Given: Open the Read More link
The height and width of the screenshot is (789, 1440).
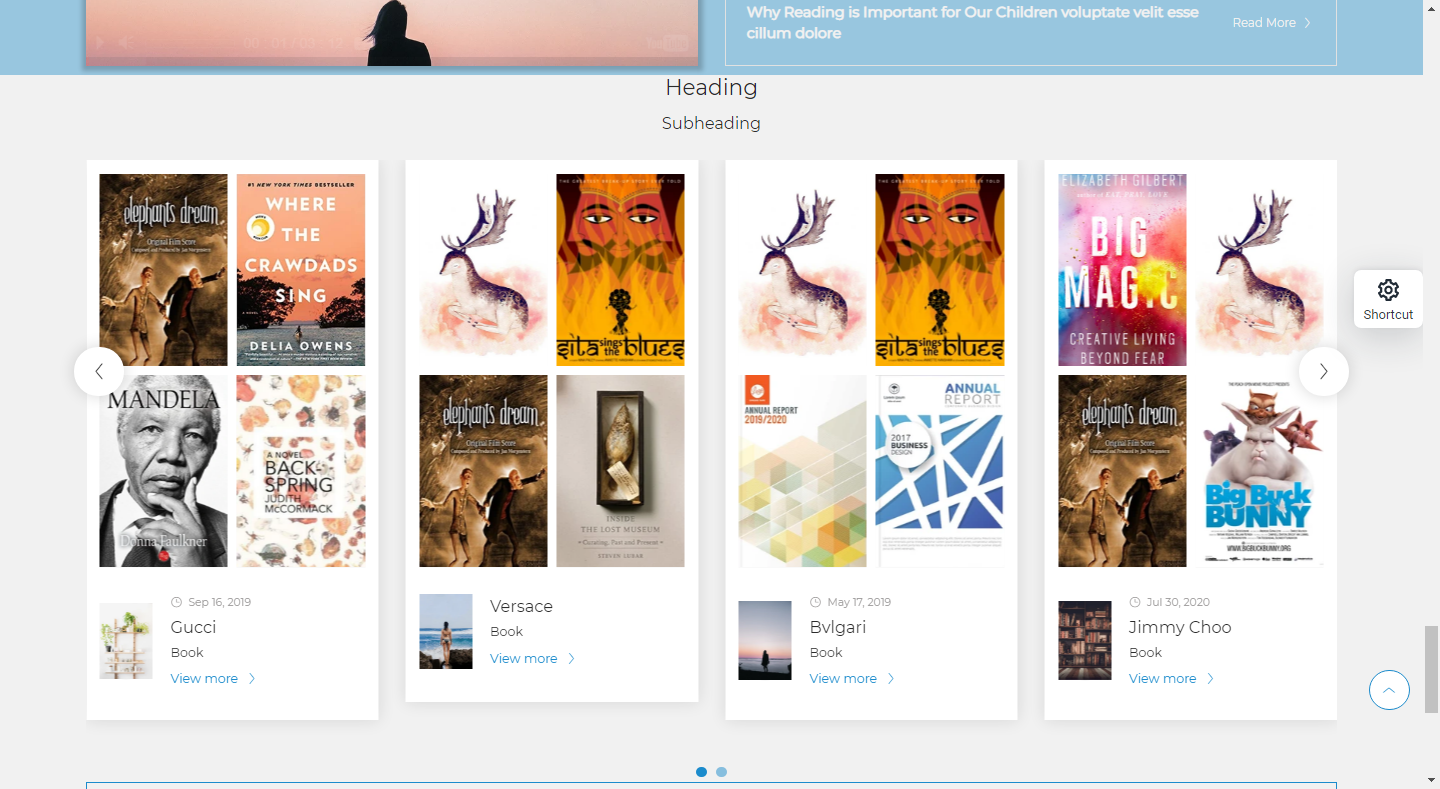Looking at the screenshot, I should pos(1264,23).
